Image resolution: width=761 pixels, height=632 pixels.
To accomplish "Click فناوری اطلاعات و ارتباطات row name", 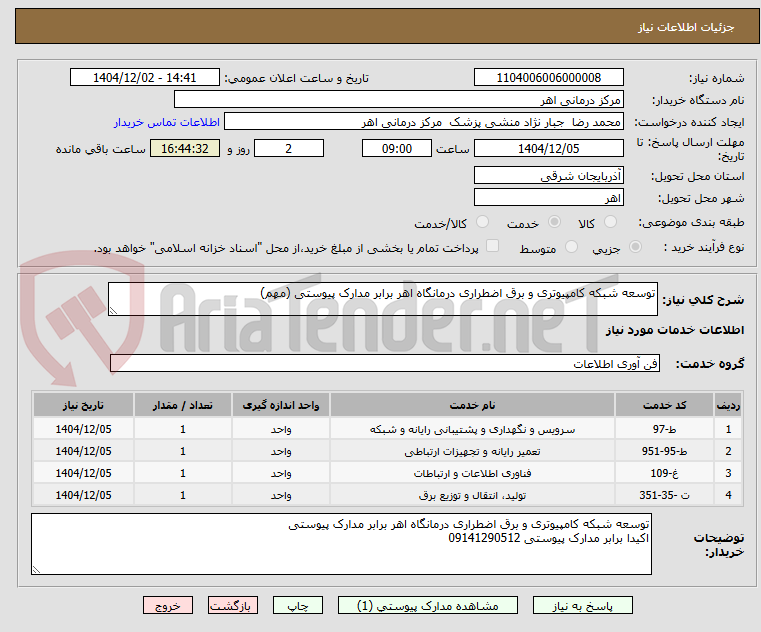I will (472, 473).
